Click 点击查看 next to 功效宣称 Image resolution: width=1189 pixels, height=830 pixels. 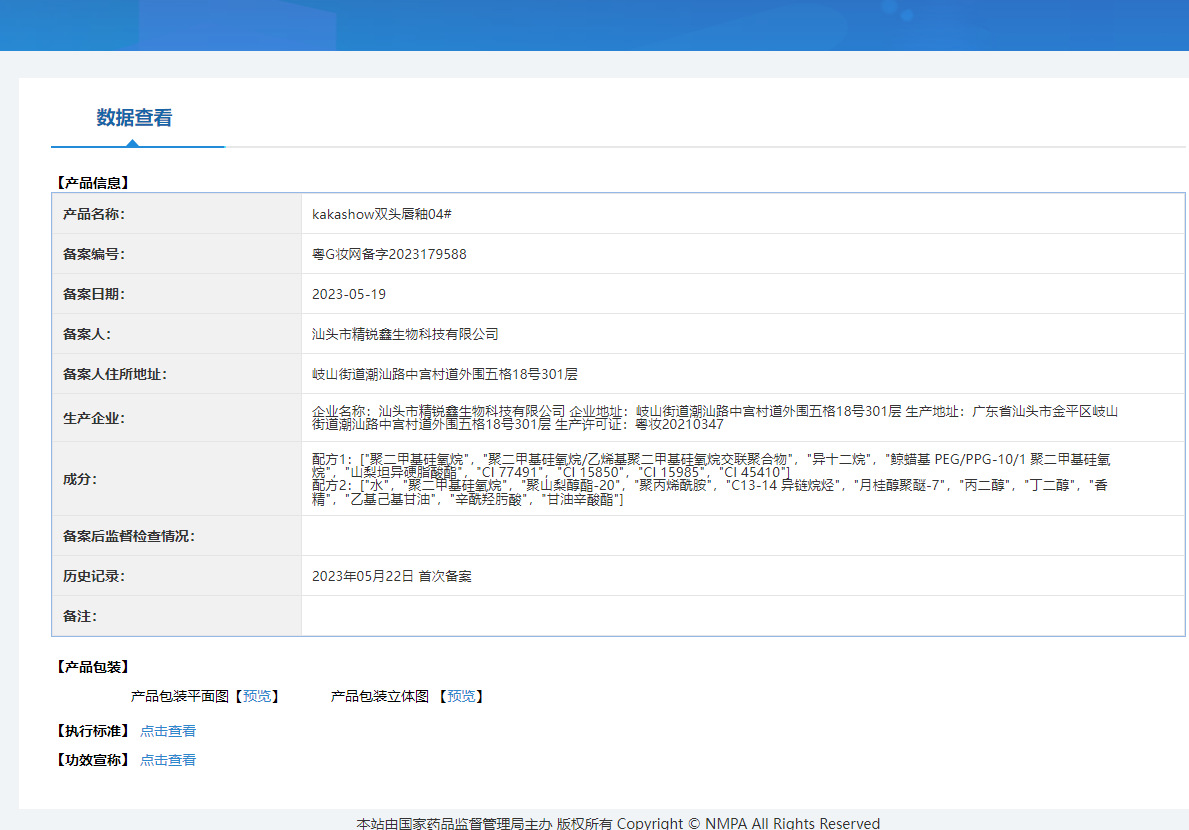click(x=168, y=760)
